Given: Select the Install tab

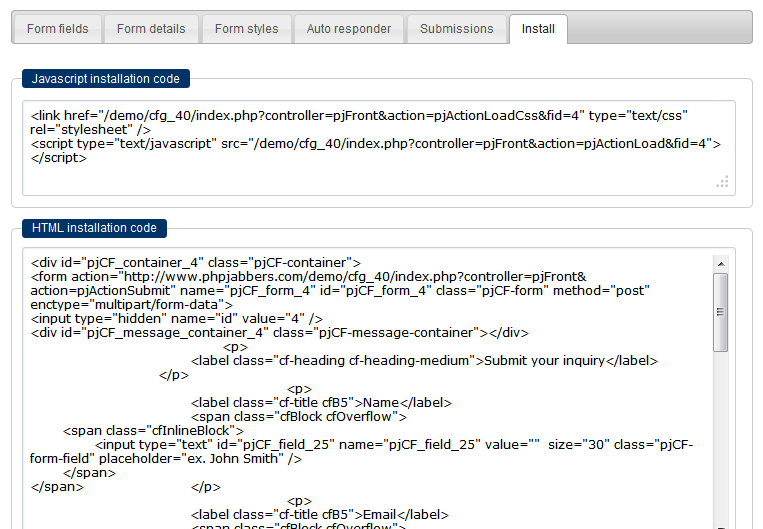Looking at the screenshot, I should (x=538, y=29).
